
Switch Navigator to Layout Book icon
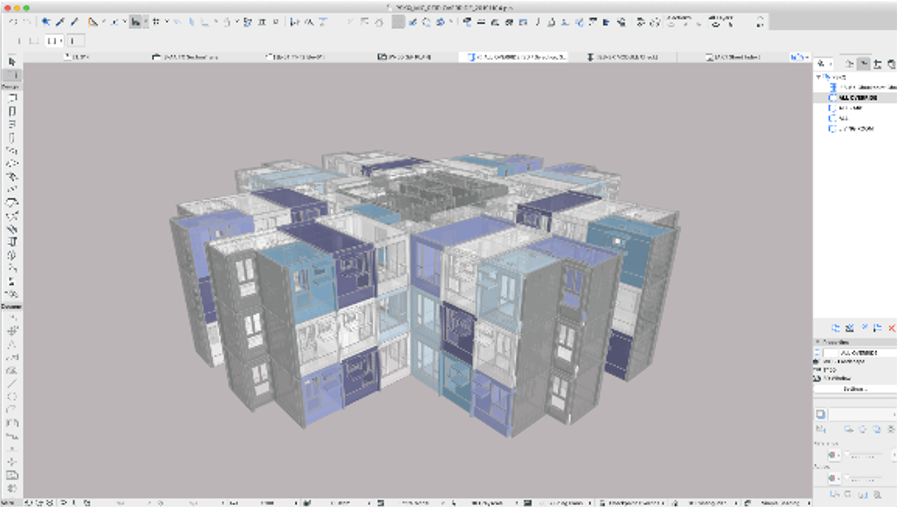point(878,64)
